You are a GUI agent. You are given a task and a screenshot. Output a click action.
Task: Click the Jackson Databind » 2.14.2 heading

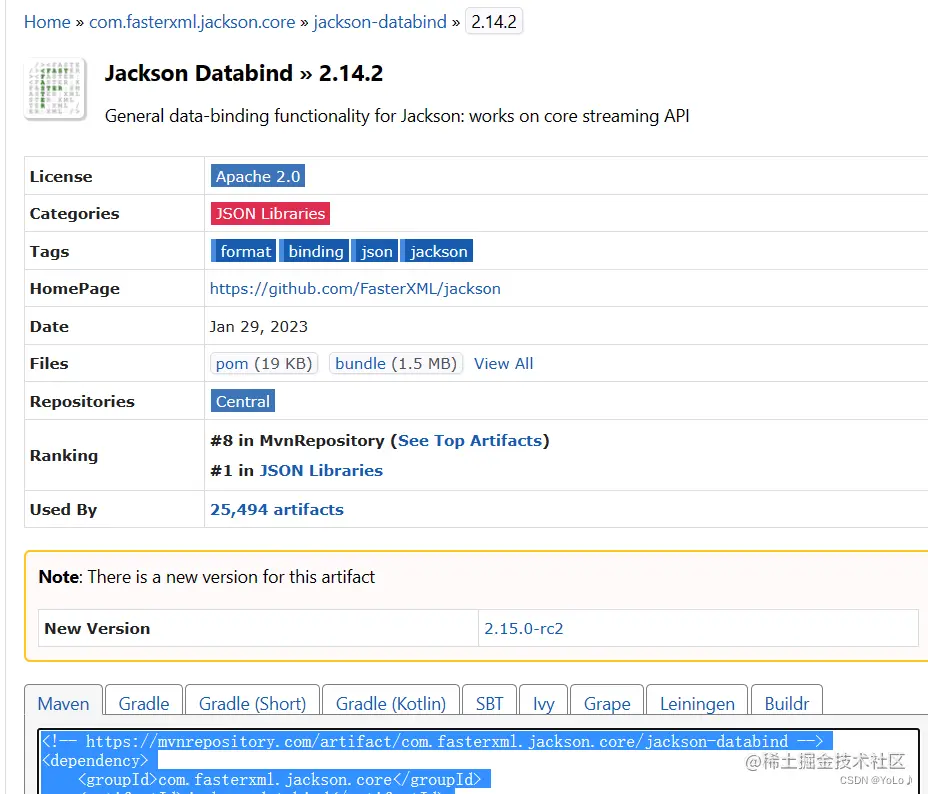pos(244,73)
